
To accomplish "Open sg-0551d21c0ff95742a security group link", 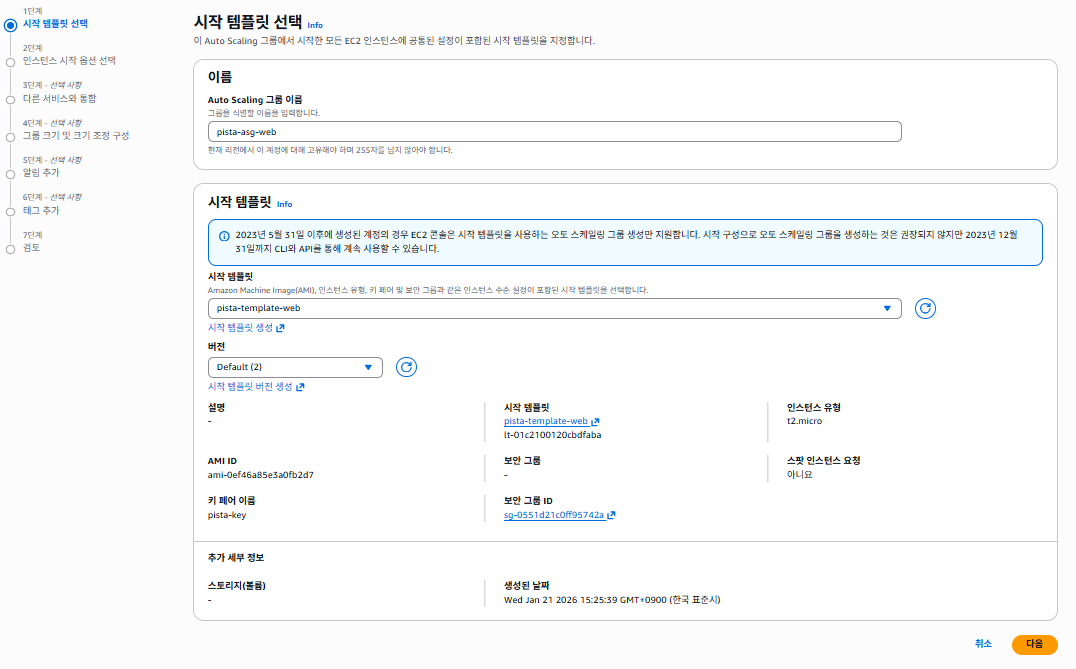I will (554, 515).
